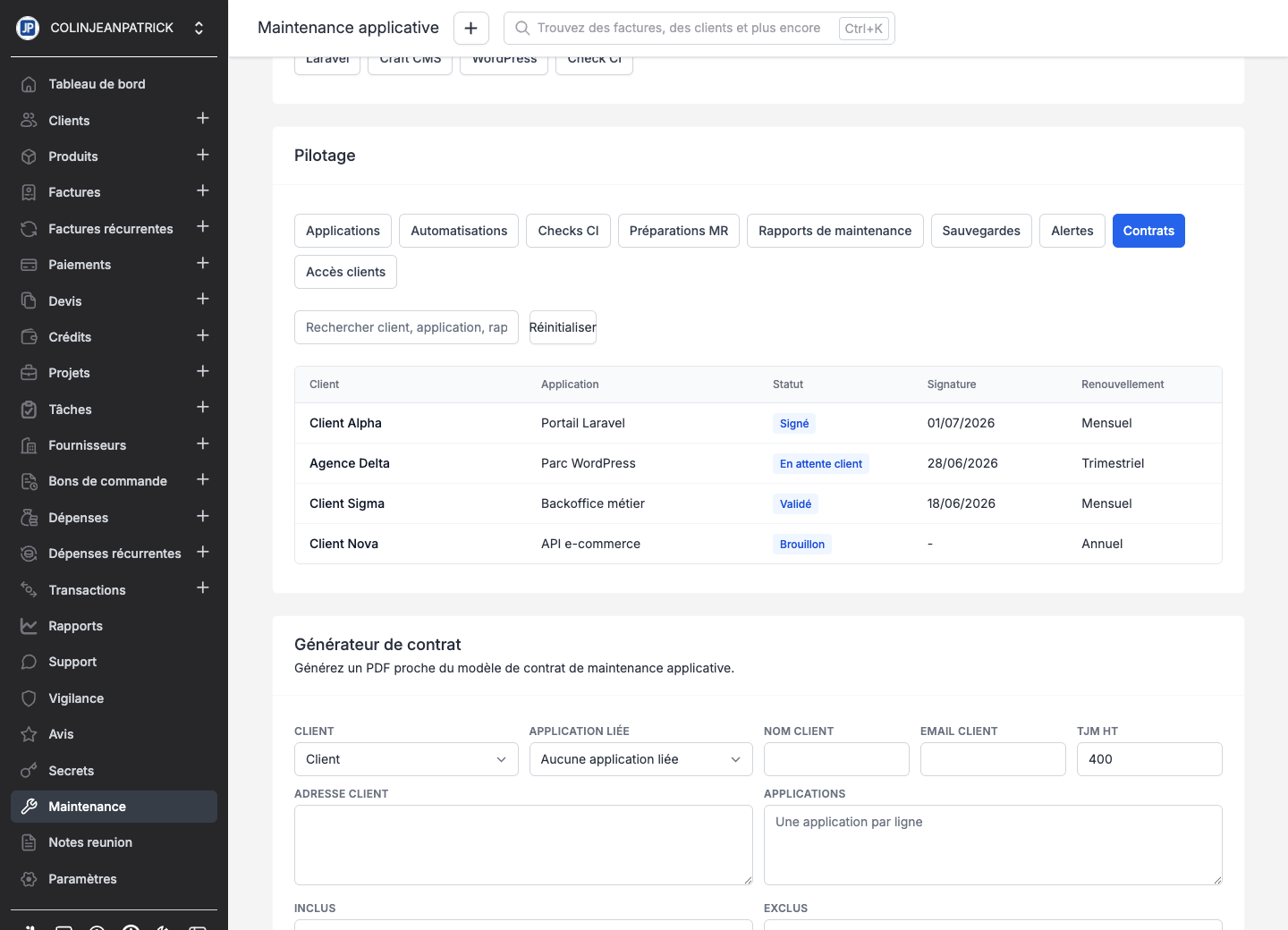Click the Dépenses sidebar icon

[x=29, y=518]
